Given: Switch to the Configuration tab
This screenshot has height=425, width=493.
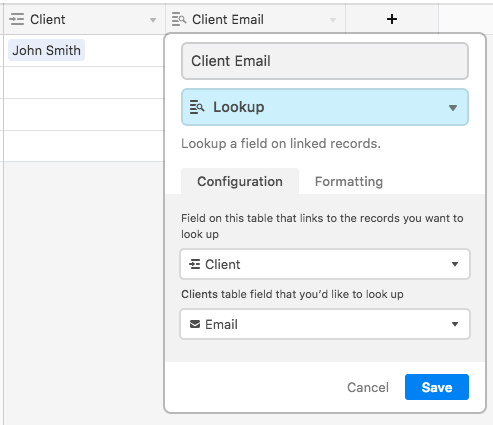Looking at the screenshot, I should (x=240, y=181).
